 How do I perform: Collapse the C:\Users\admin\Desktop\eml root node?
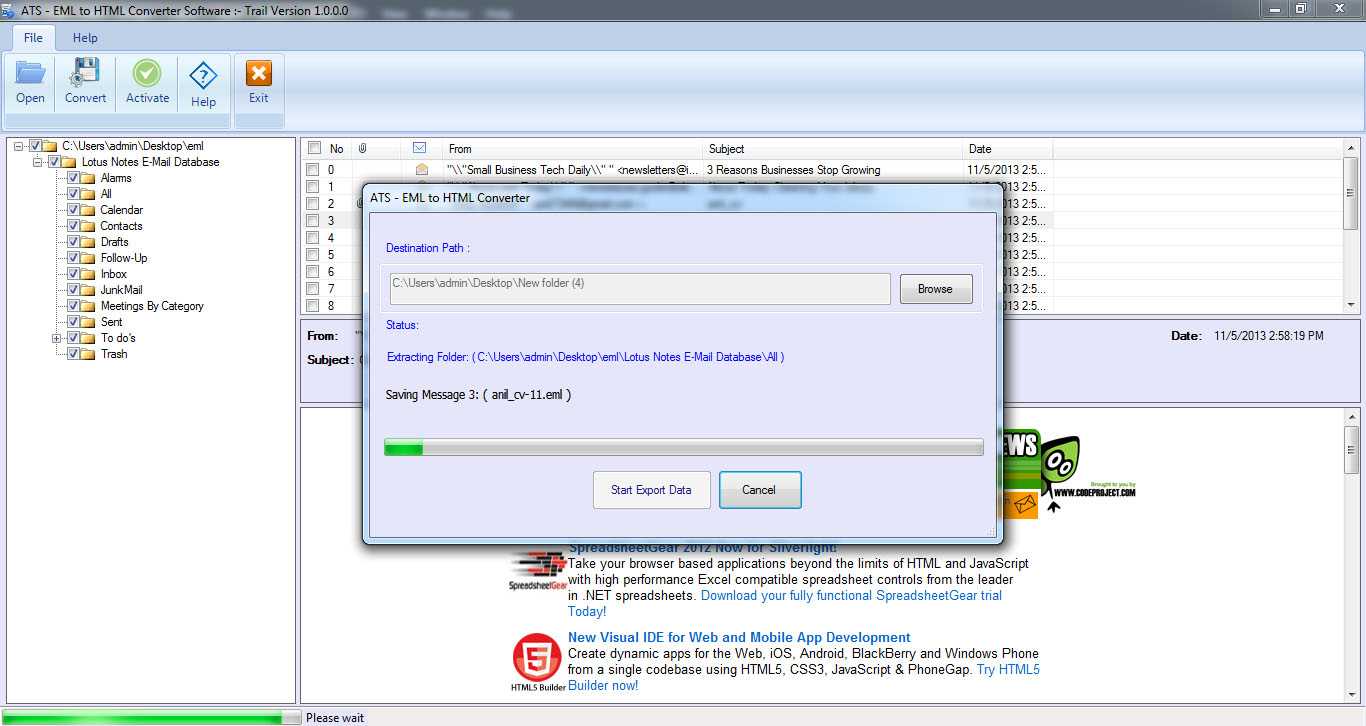tap(19, 146)
